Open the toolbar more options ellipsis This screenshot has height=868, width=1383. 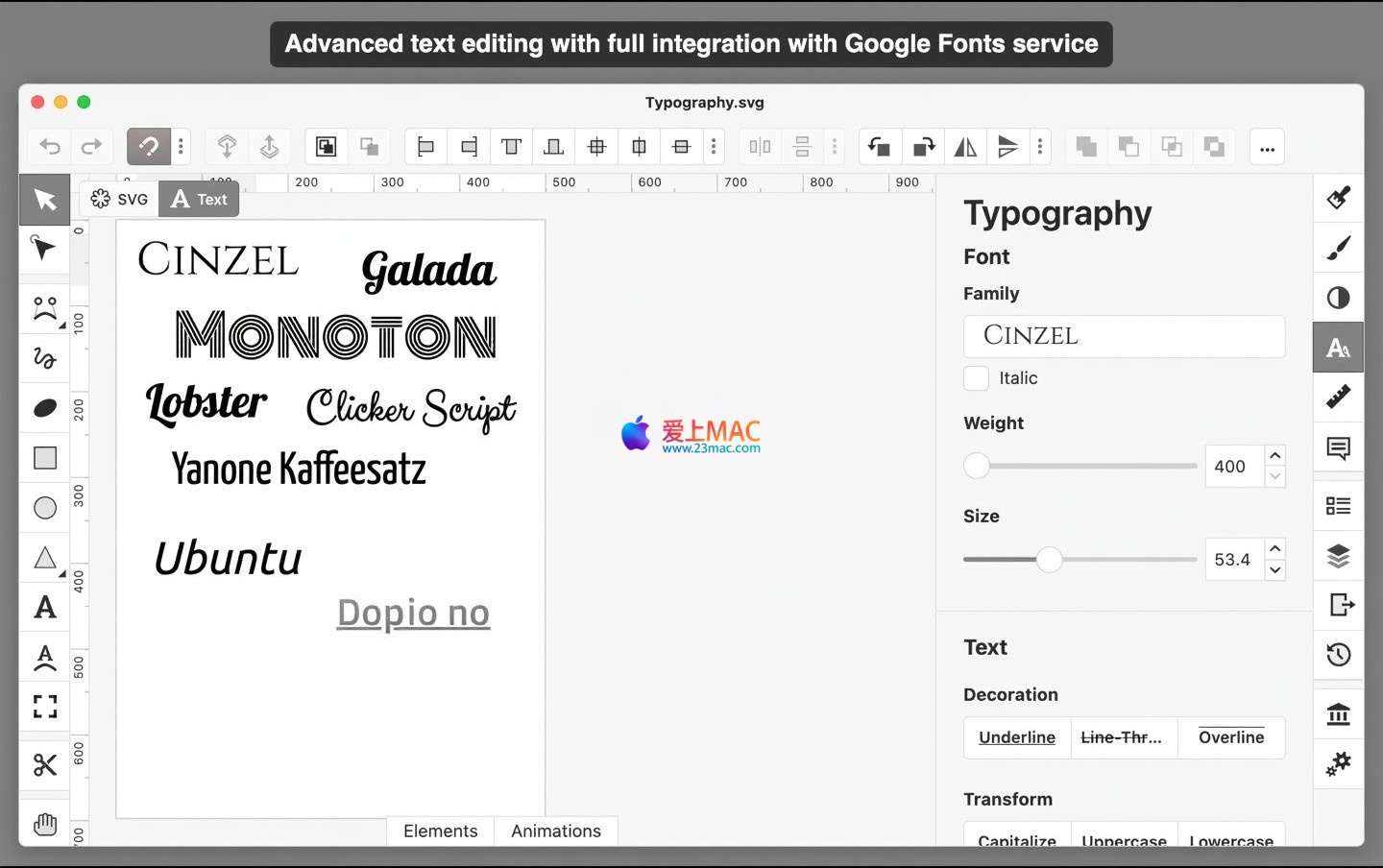1267,147
